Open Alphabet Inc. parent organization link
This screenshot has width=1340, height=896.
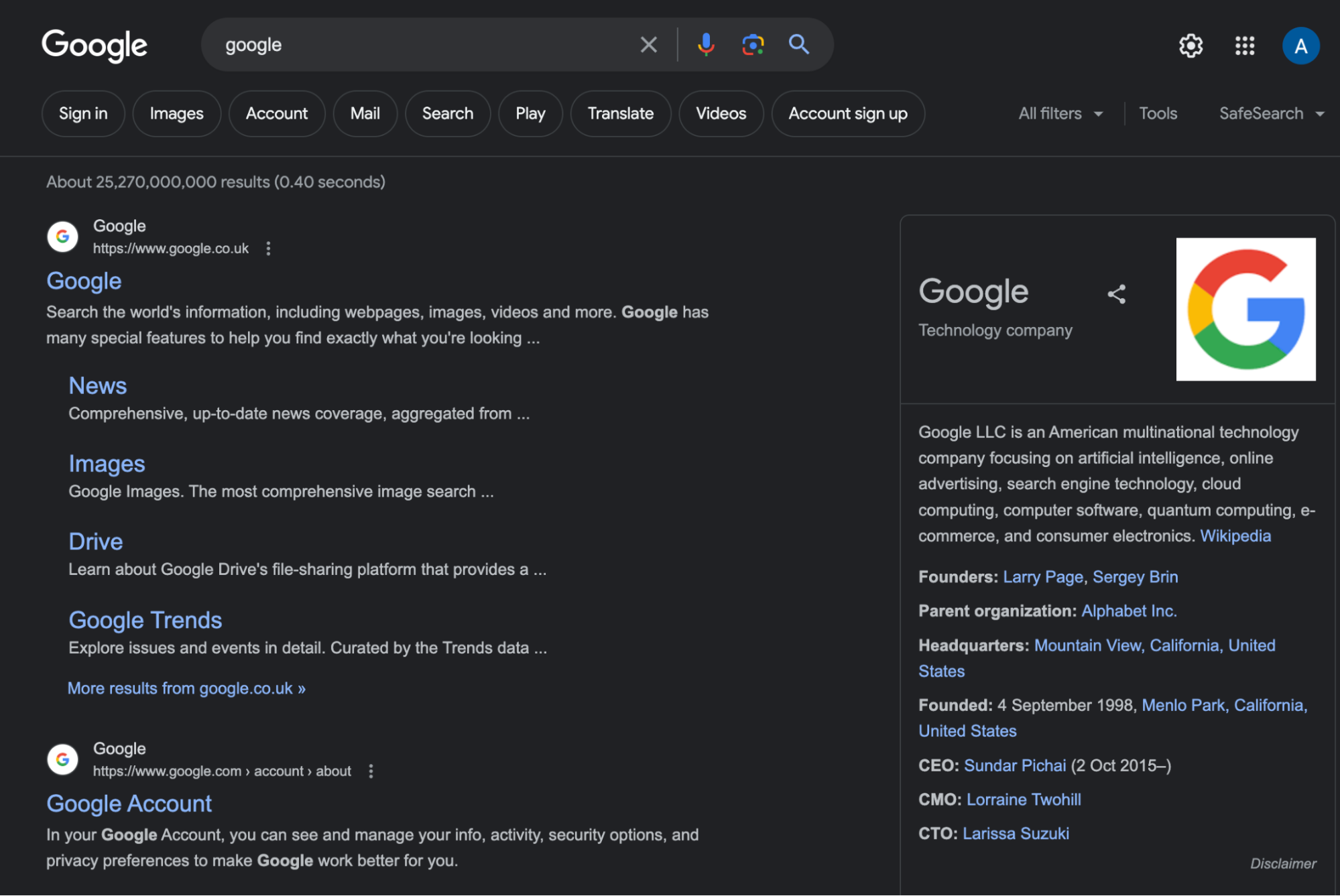tap(1129, 611)
